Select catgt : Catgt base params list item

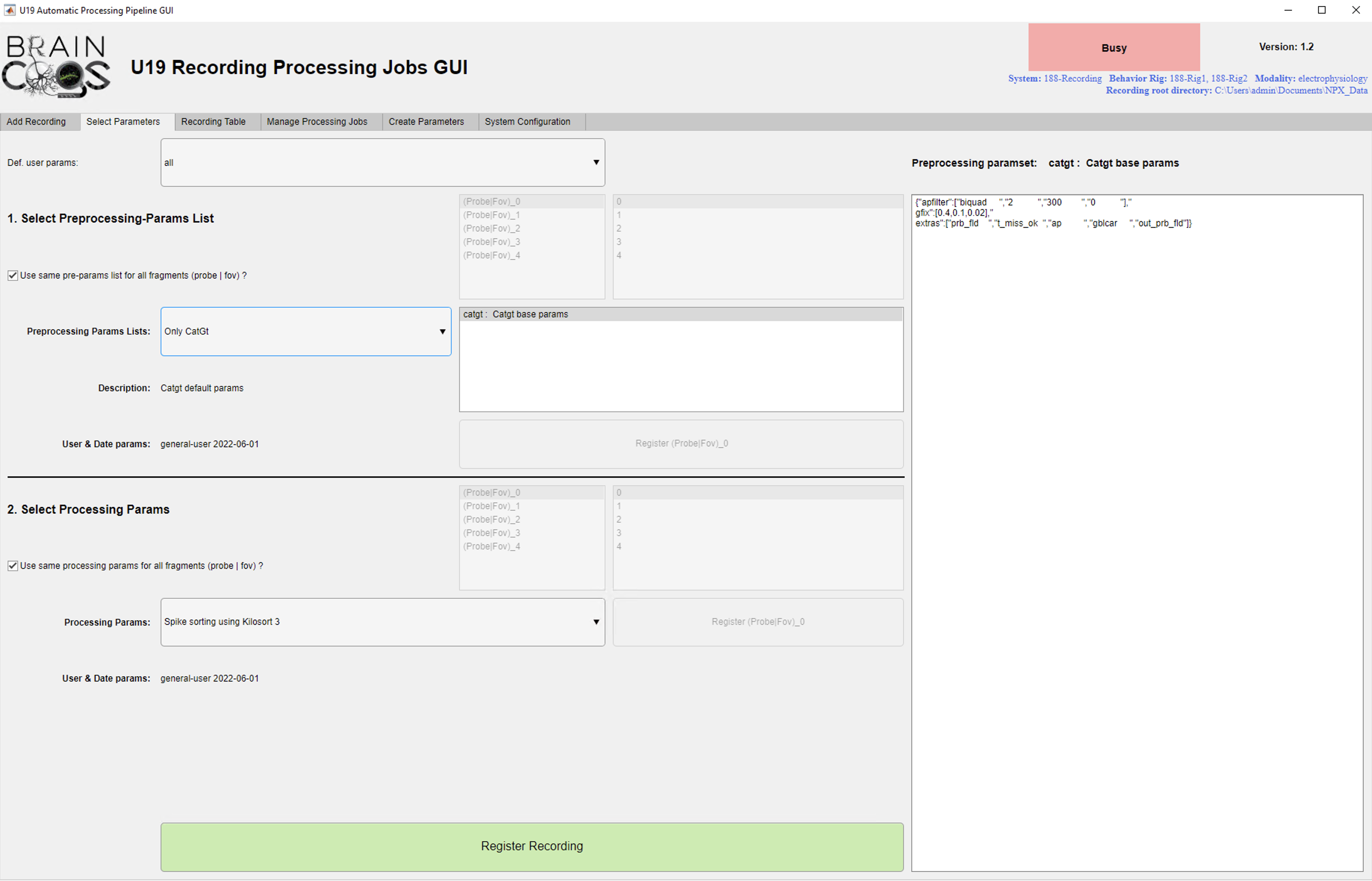[x=681, y=315]
